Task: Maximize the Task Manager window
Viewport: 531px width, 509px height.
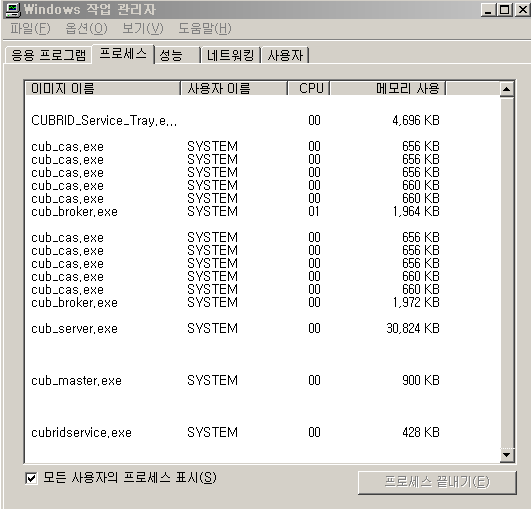Action: tap(504, 10)
